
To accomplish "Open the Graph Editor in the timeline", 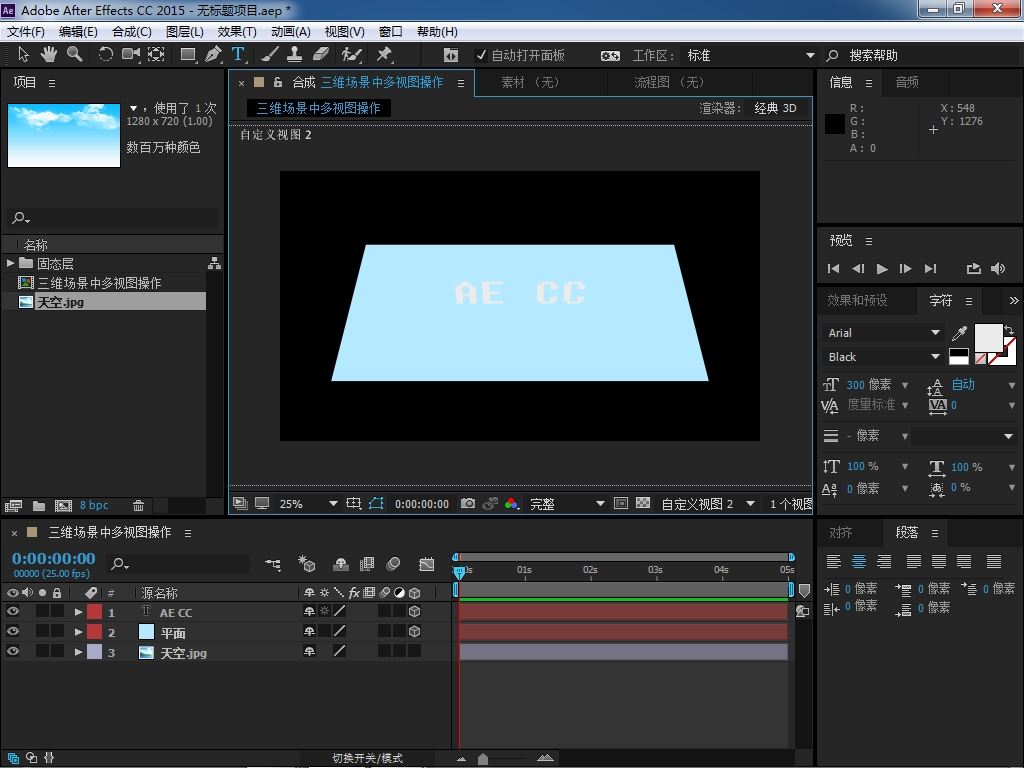I will [x=426, y=564].
